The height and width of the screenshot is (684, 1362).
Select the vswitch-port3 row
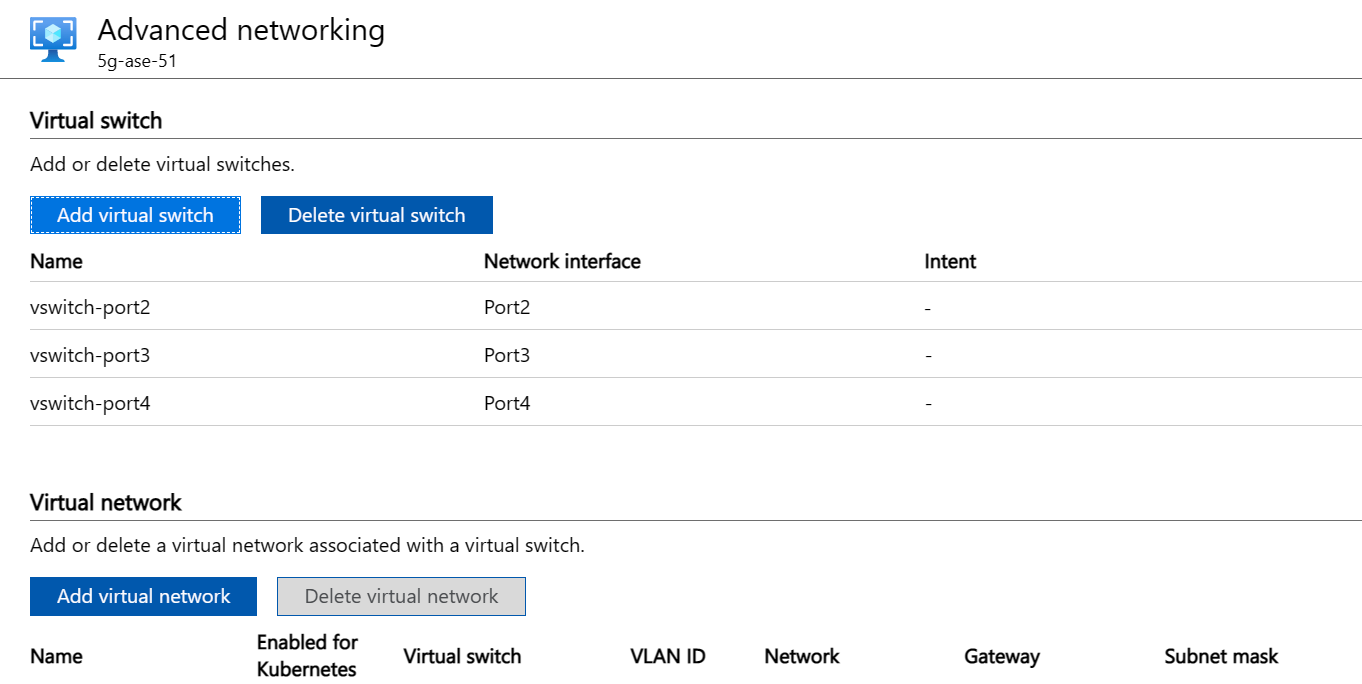pyautogui.click(x=91, y=355)
